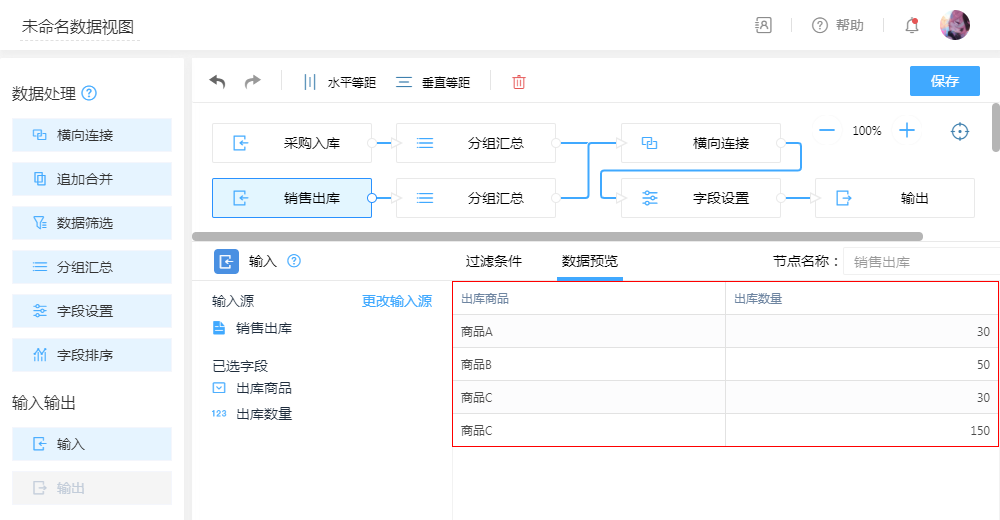Select the 采购入库 input node
Screen dimensions: 1000x520
pyautogui.click(x=292, y=143)
